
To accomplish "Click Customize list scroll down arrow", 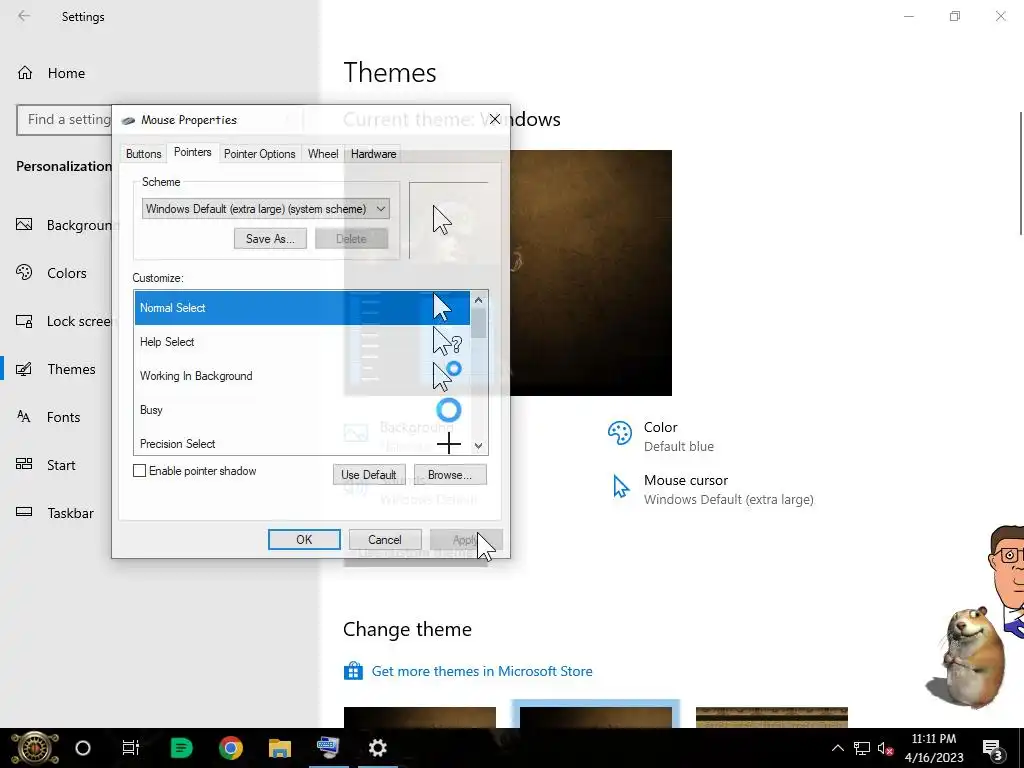I will [x=479, y=446].
